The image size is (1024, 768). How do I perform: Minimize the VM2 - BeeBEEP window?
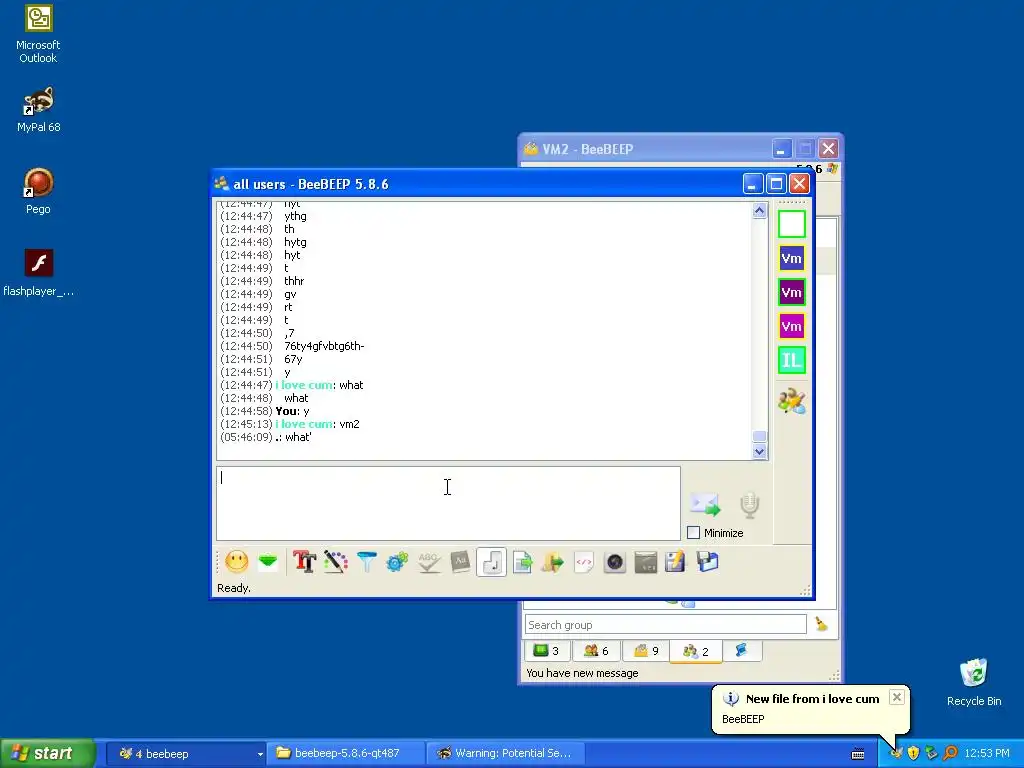coord(782,149)
